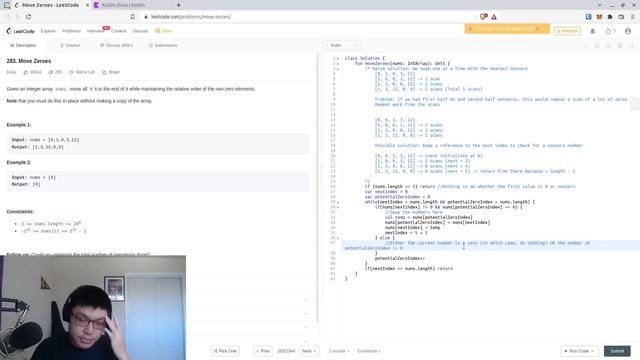Open the Solution tab
640x360 pixels.
[70, 45]
